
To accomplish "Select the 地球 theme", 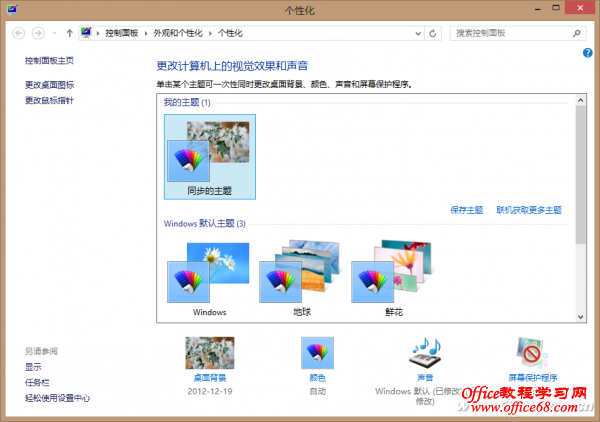I will point(301,278).
